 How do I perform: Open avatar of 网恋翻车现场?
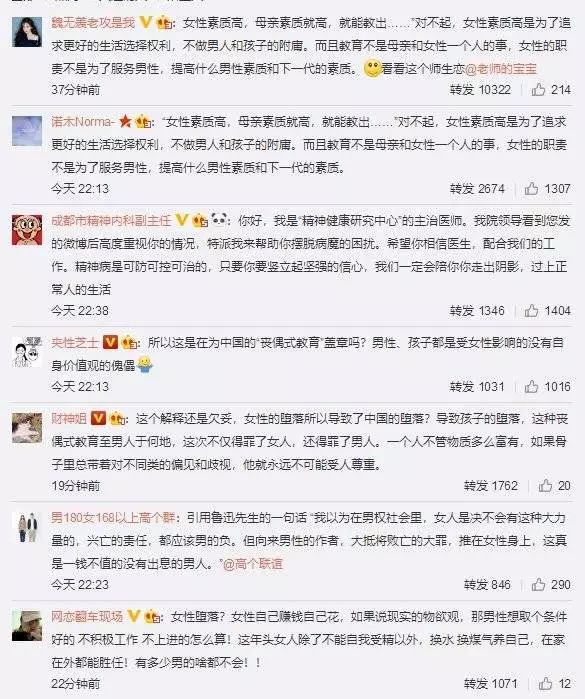pos(27,625)
